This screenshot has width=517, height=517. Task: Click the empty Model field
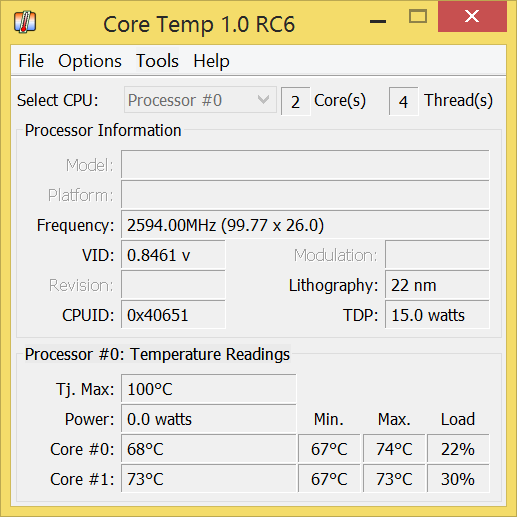coord(305,164)
